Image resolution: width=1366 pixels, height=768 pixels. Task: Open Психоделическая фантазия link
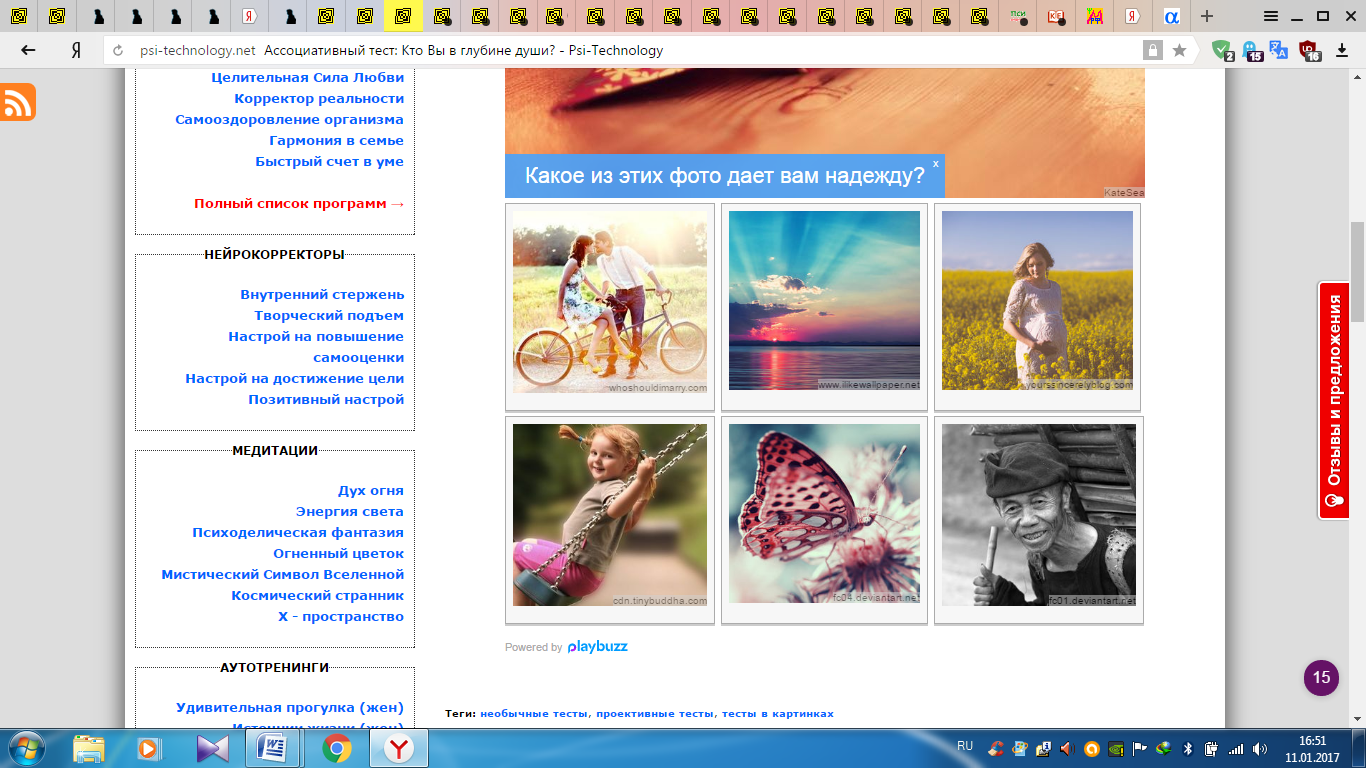pos(298,532)
